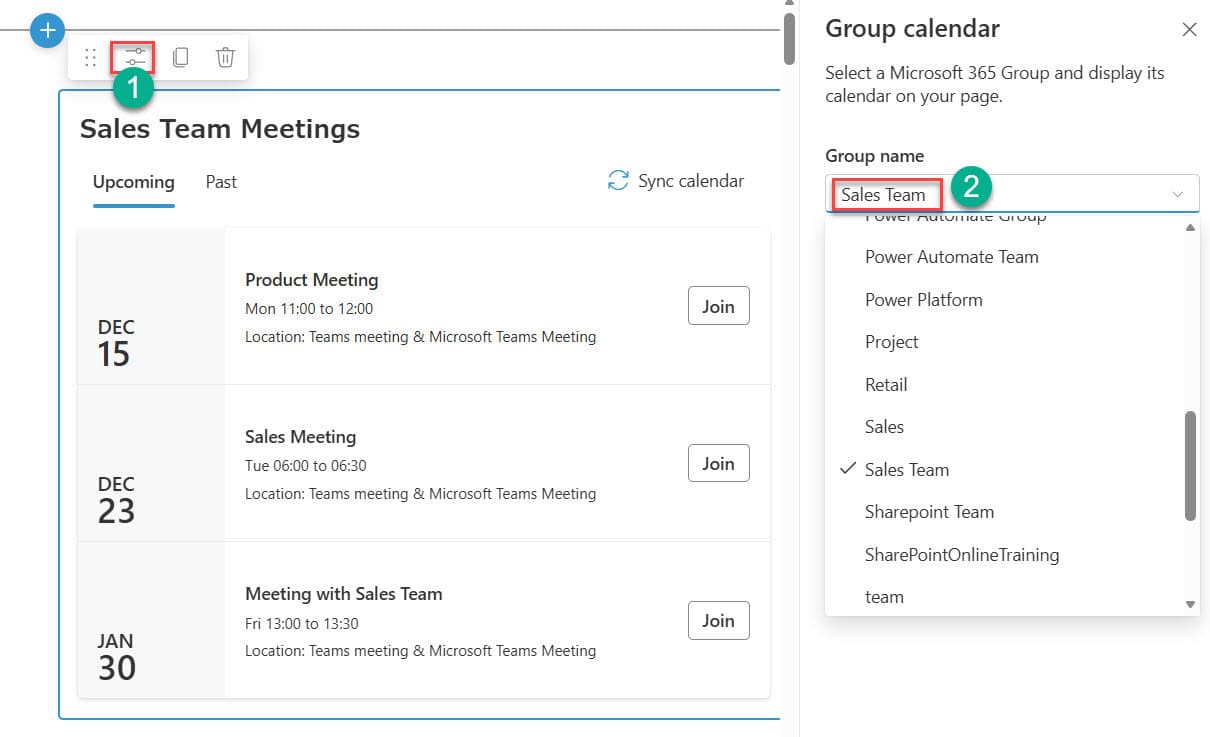Screen dimensions: 1210x737
Task: Select Retail from the group list
Action: 886,384
